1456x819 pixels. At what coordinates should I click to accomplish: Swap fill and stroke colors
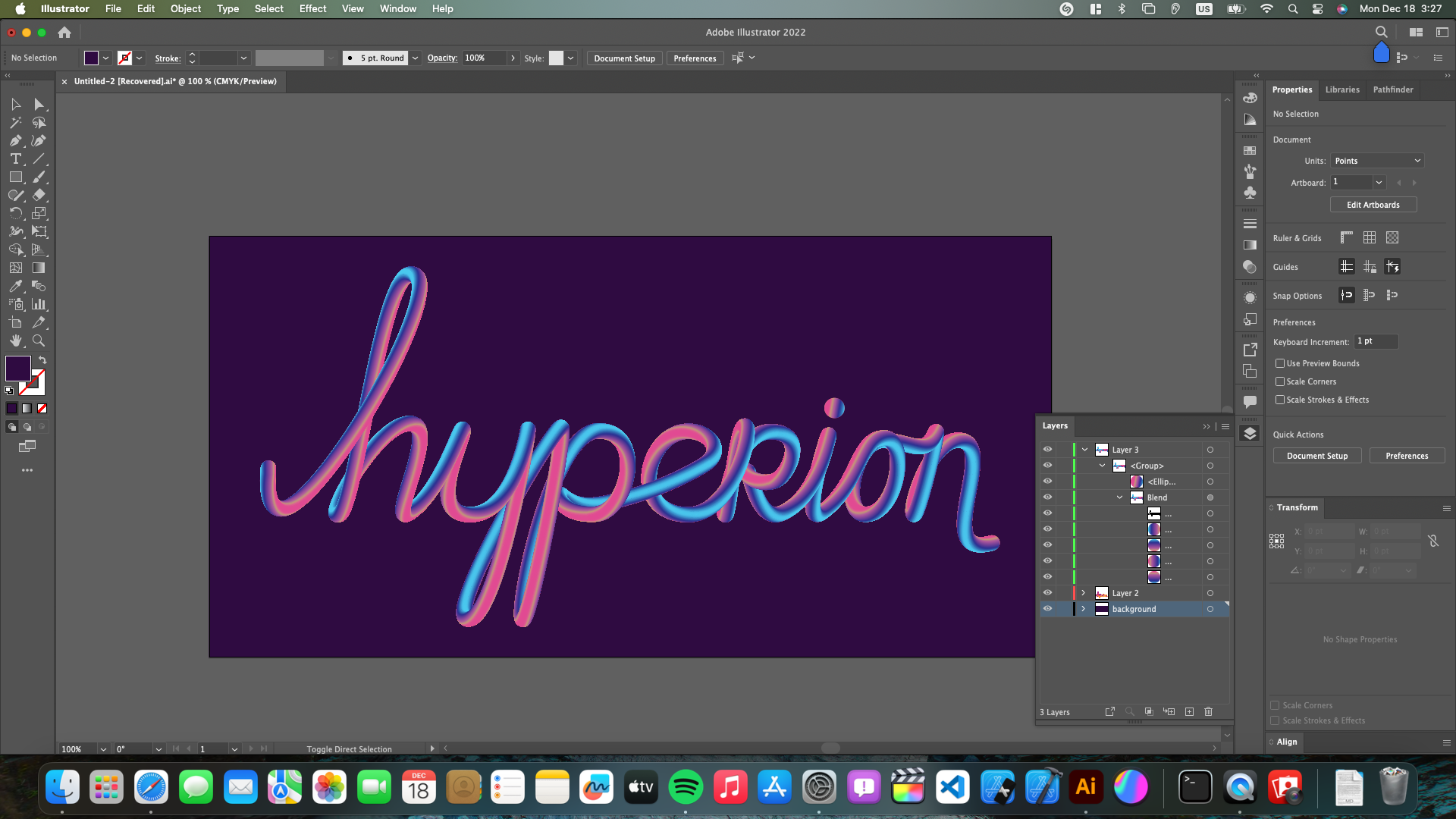click(42, 360)
